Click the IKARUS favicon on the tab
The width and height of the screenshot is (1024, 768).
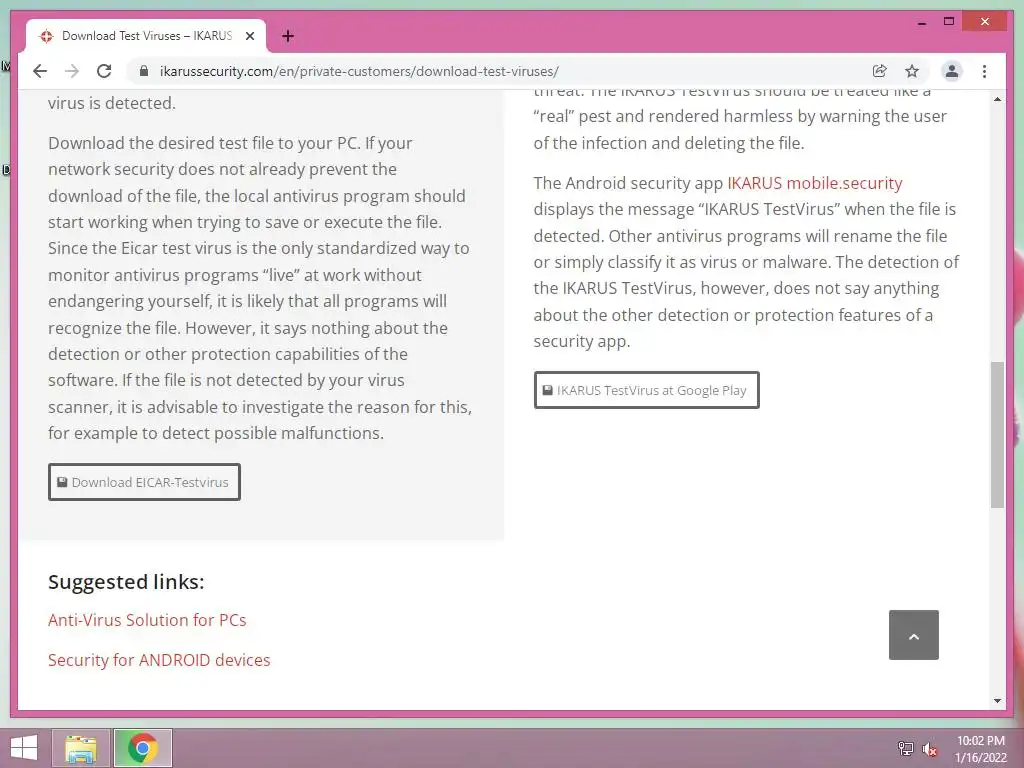[46, 37]
